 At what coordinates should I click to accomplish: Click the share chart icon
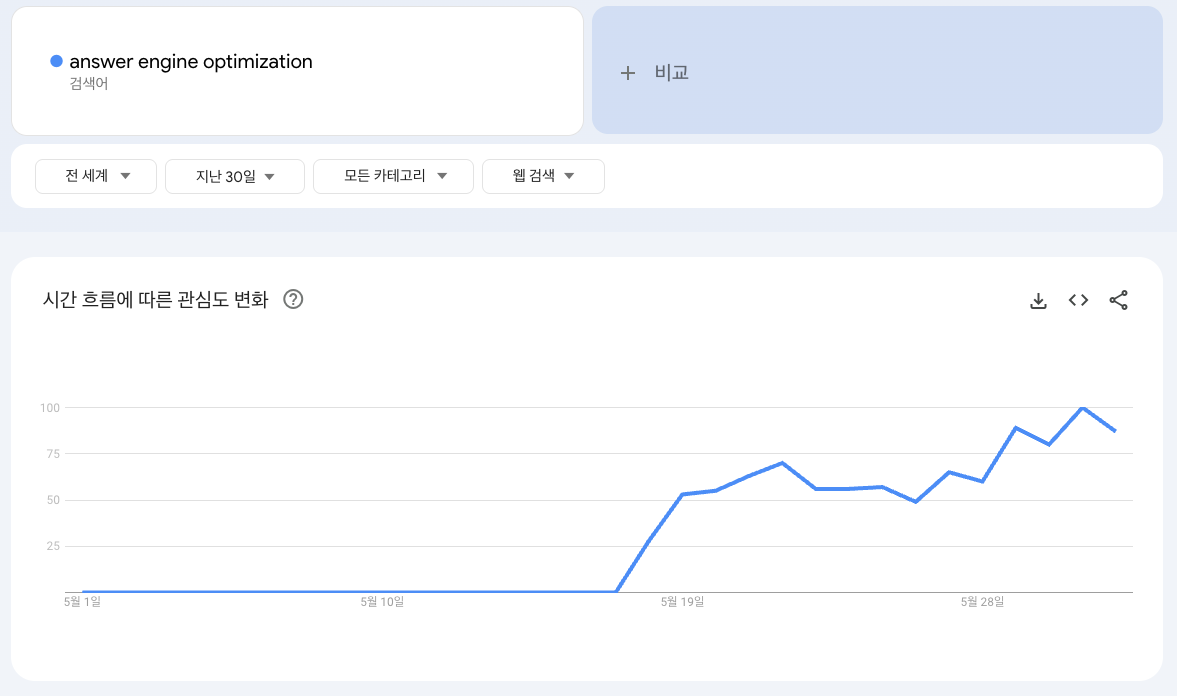pos(1119,300)
